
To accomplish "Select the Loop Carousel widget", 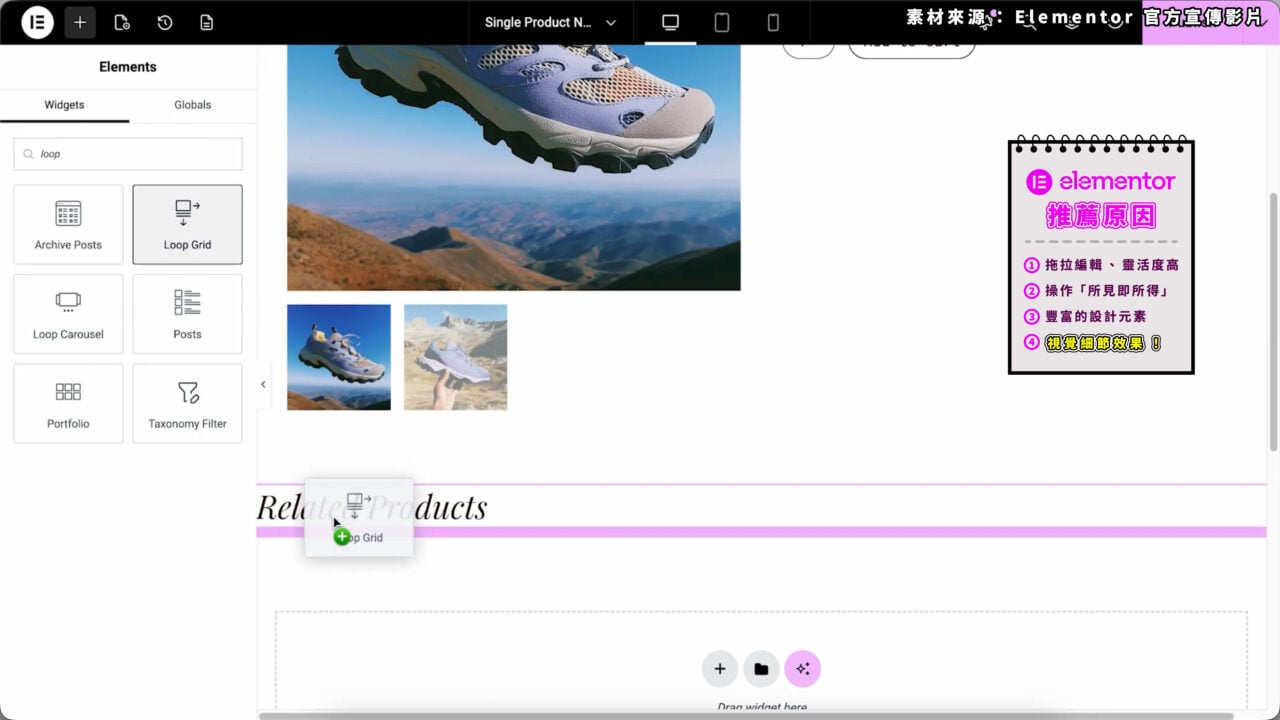I will pyautogui.click(x=68, y=314).
